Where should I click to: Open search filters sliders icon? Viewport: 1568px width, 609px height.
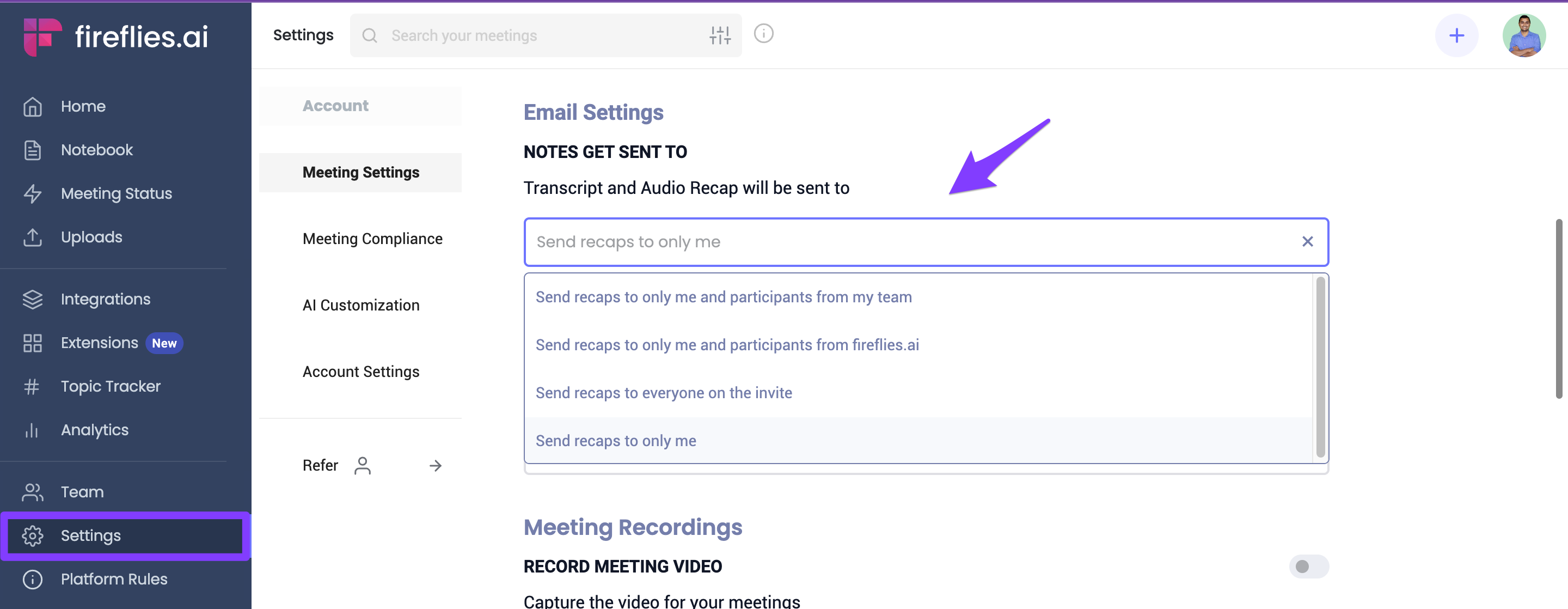719,35
